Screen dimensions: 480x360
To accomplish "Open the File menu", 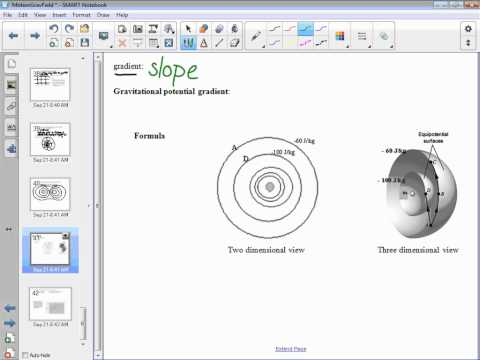I will point(7,15).
